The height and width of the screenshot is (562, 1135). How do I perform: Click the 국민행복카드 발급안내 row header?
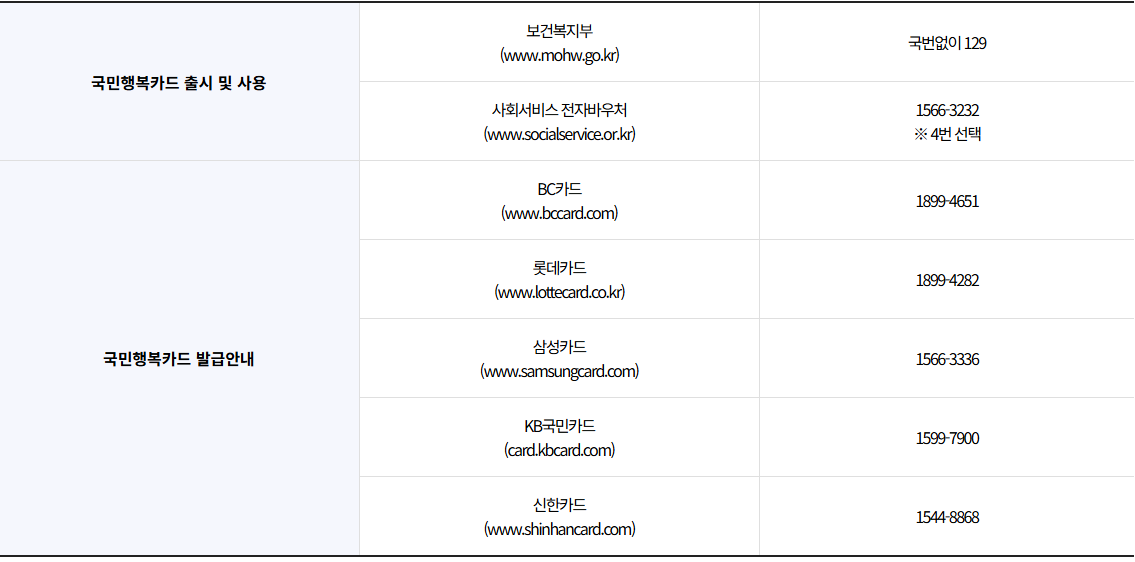[179, 358]
